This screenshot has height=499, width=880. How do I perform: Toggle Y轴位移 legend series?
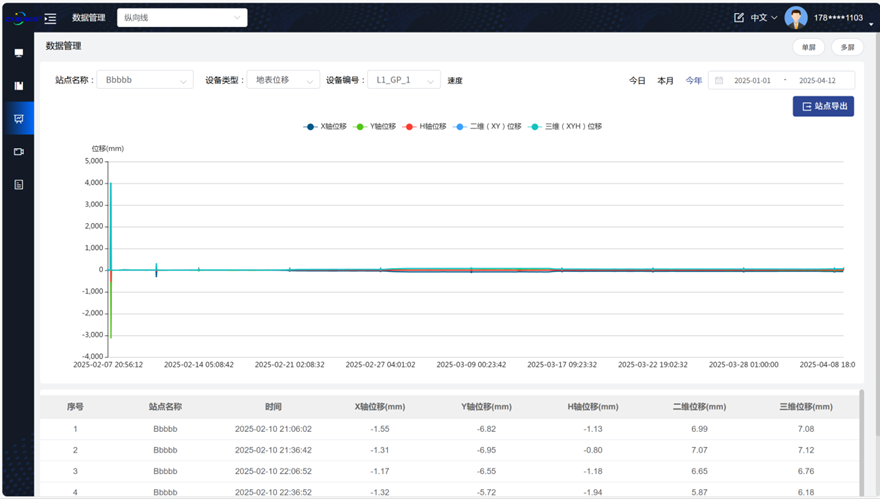[374, 126]
